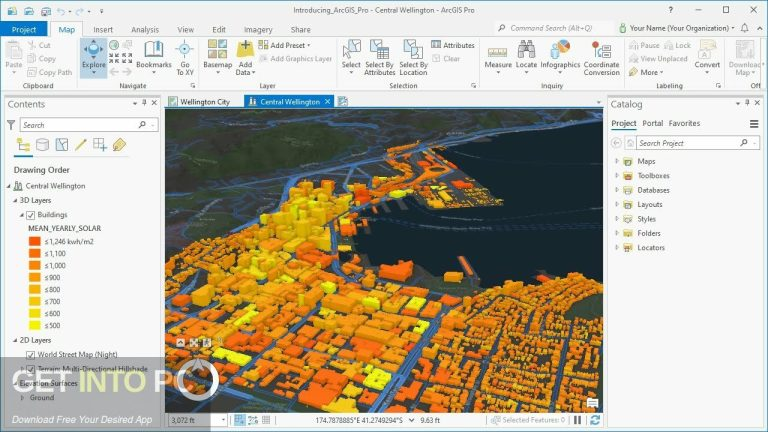Viewport: 768px width, 432px height.
Task: Toggle Terrain Multi-Directional Hillshade layer visibility
Action: pyautogui.click(x=30, y=369)
